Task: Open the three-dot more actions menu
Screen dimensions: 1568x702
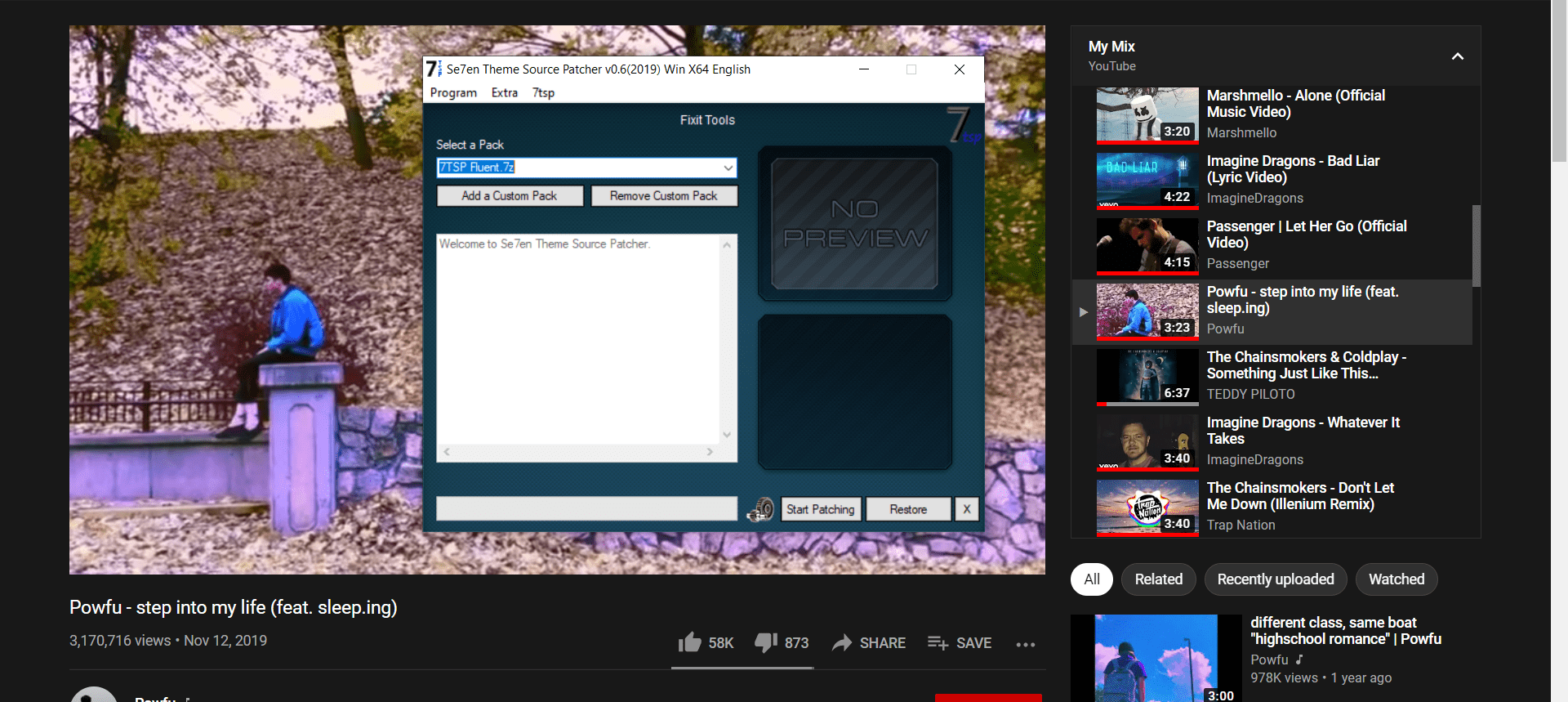Action: [1026, 644]
